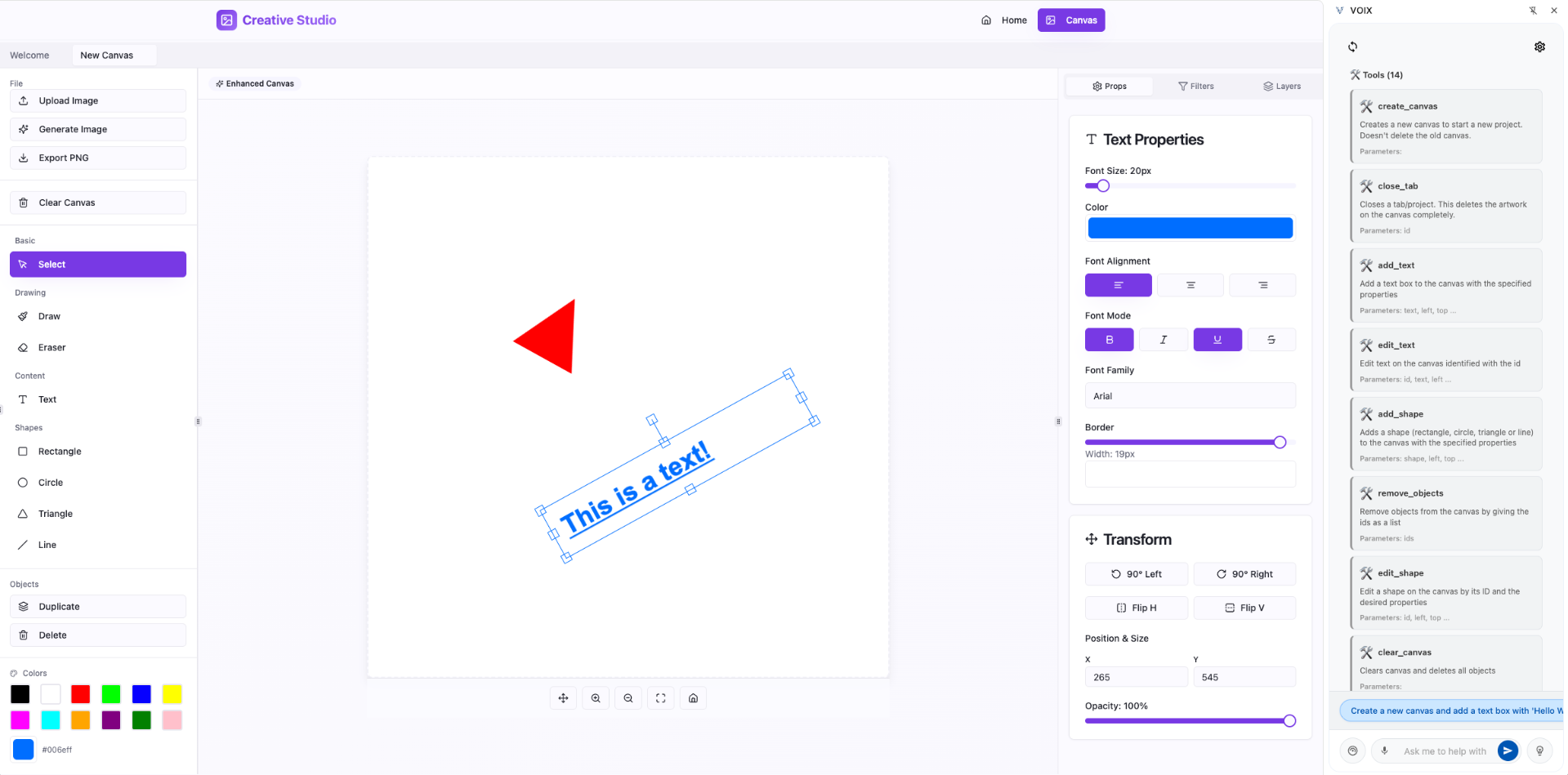Duplicate the selected object
This screenshot has width=1568, height=775.
click(98, 607)
